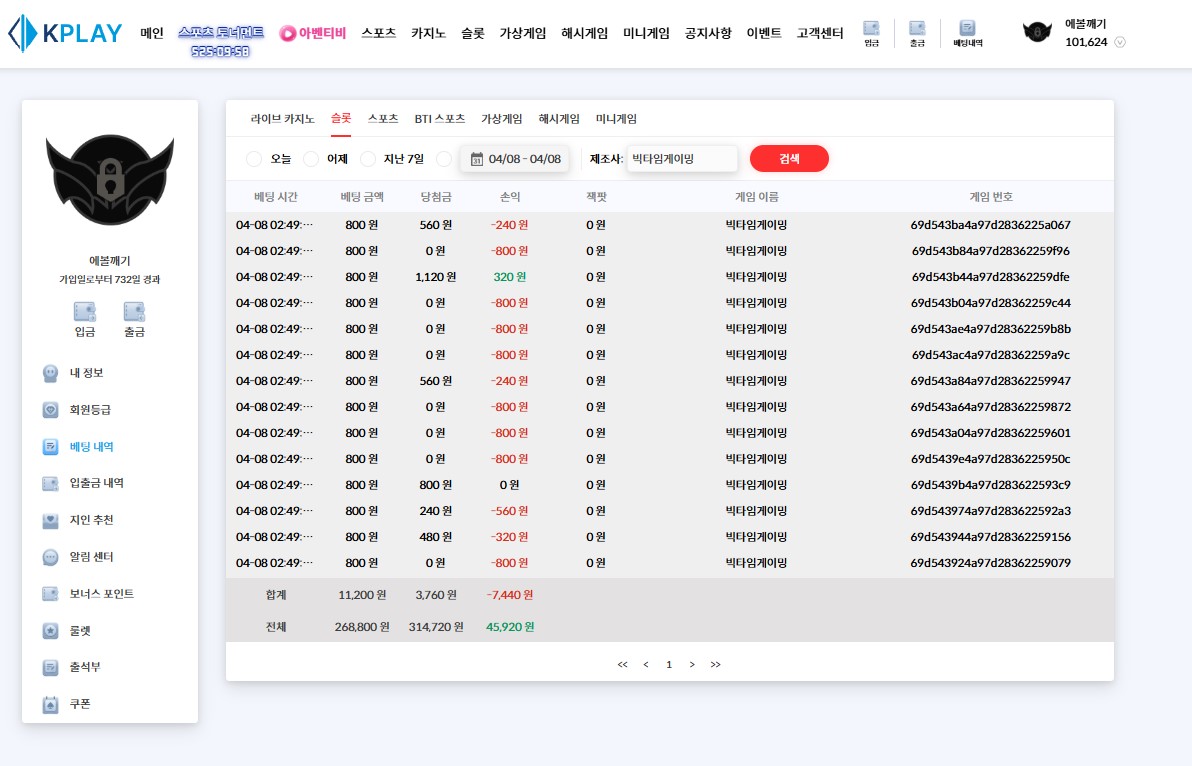Open the 04/08 - 04/08 date range picker
The width and height of the screenshot is (1192, 766).
pos(514,159)
